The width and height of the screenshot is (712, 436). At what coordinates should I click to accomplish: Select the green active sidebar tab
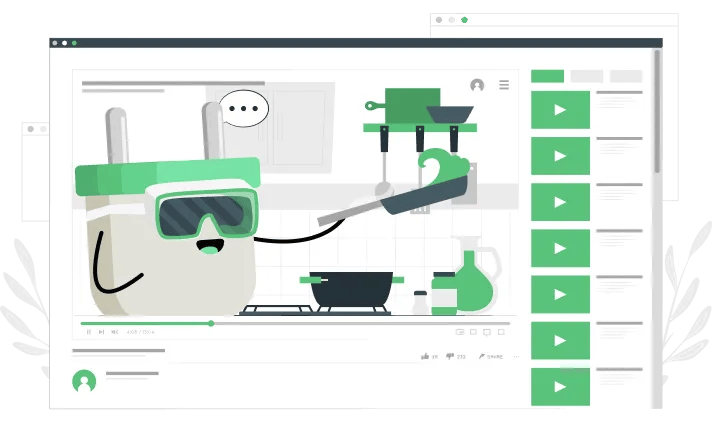547,76
